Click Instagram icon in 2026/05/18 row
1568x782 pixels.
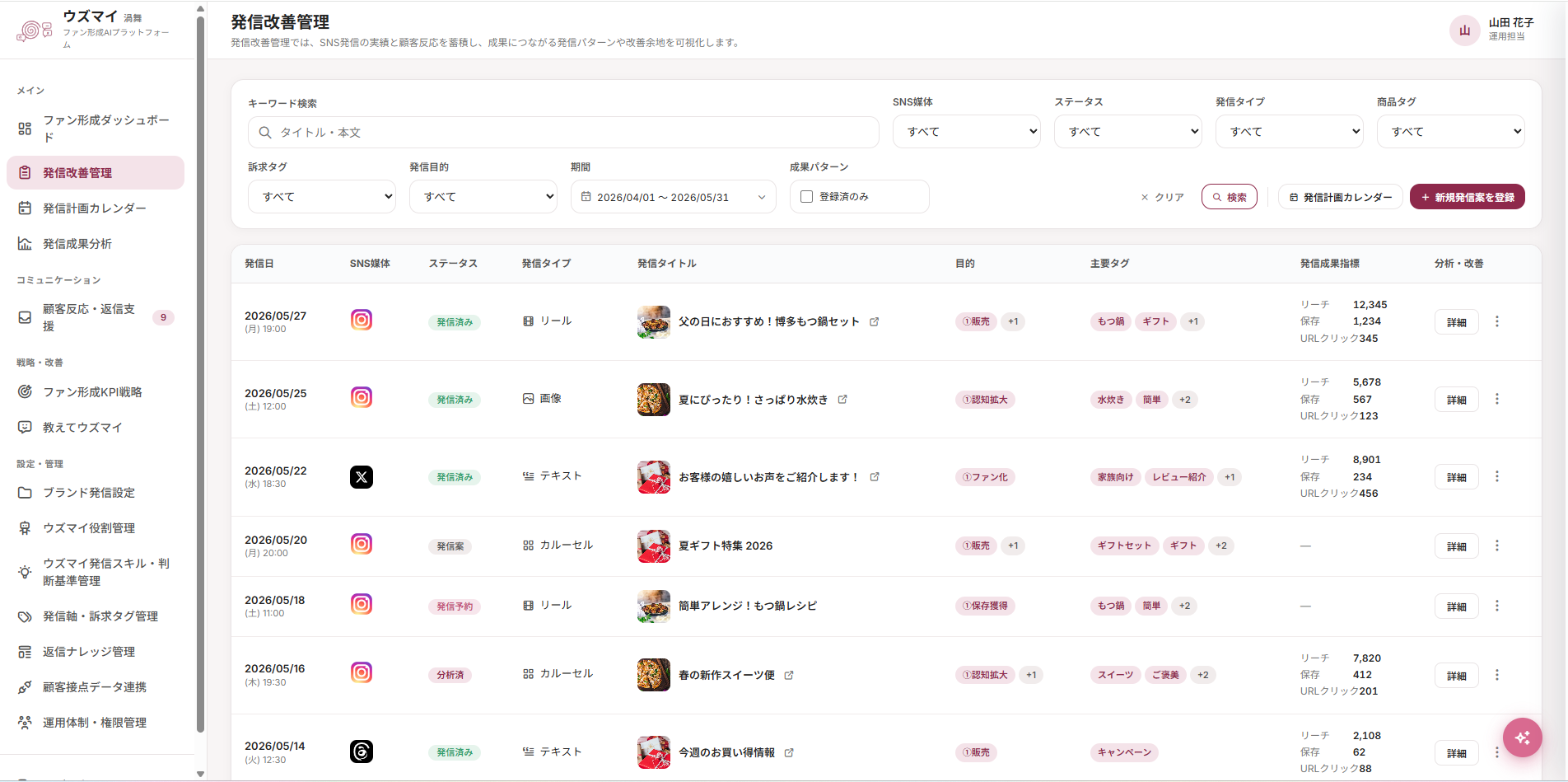(x=362, y=604)
